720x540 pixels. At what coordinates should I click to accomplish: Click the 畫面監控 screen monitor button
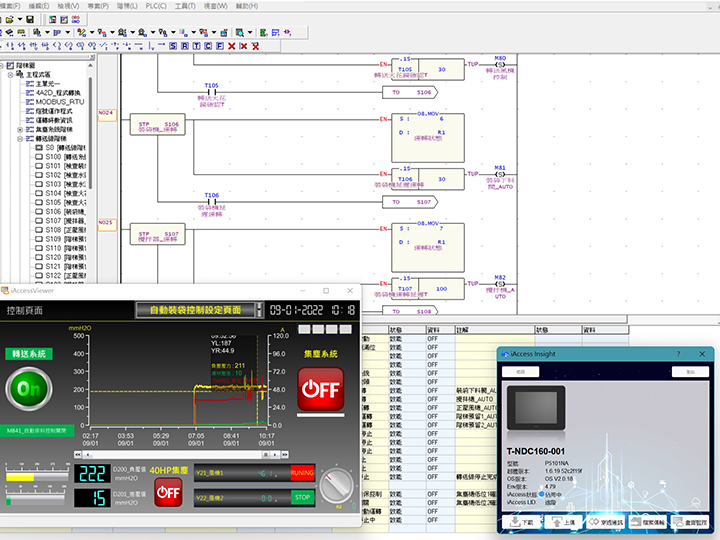click(690, 522)
